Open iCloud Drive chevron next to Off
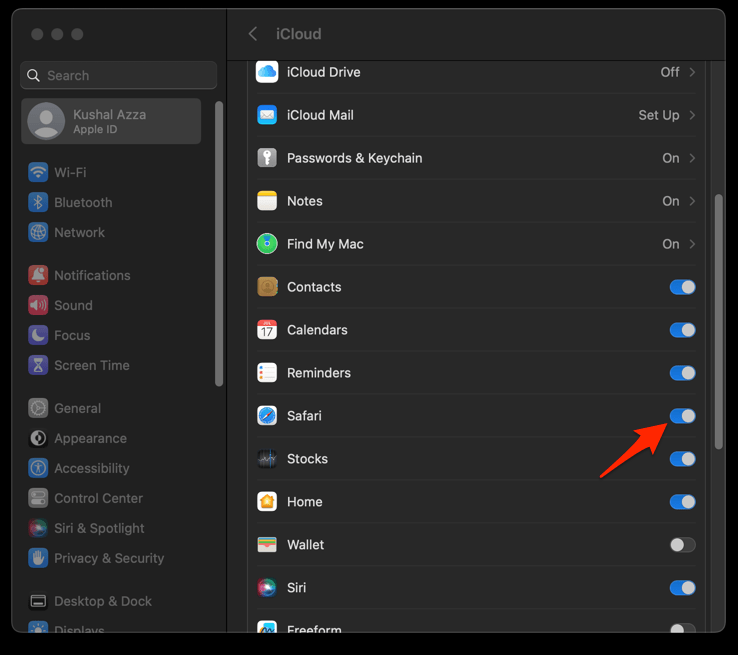This screenshot has height=655, width=738. 692,72
